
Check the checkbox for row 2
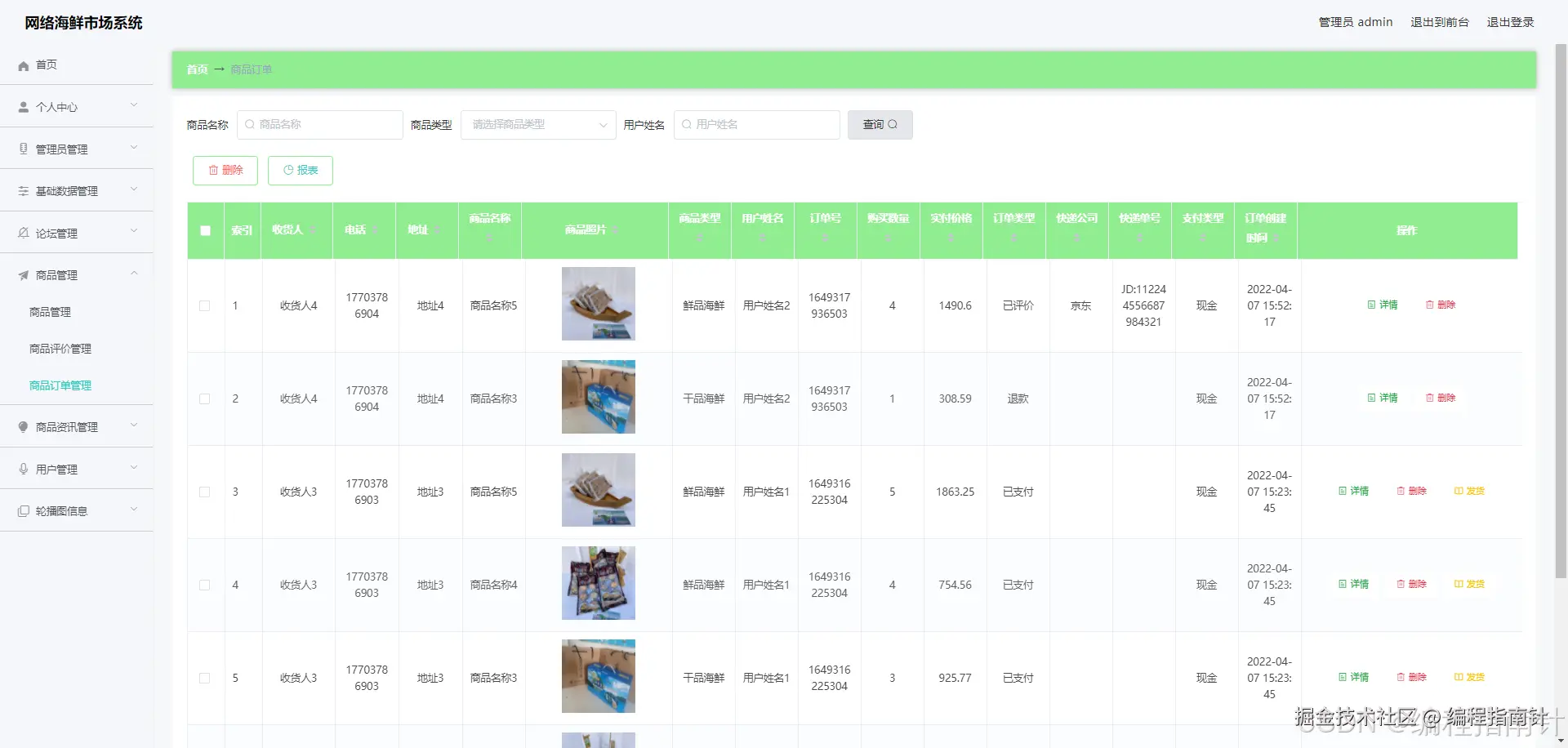pyautogui.click(x=205, y=398)
